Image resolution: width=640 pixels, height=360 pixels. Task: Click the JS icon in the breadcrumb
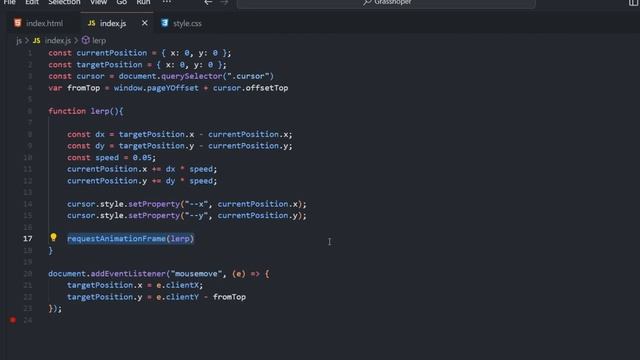36,40
